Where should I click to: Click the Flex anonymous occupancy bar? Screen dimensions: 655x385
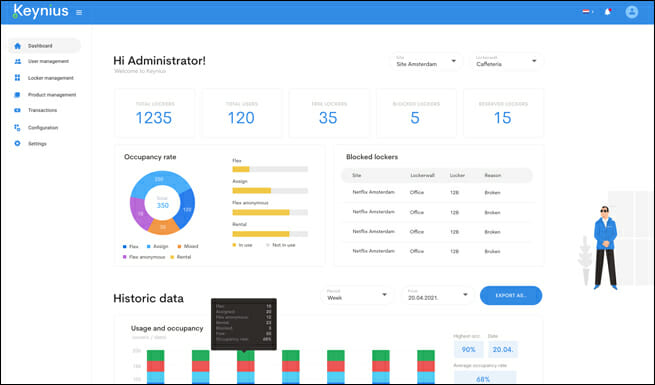coord(270,212)
